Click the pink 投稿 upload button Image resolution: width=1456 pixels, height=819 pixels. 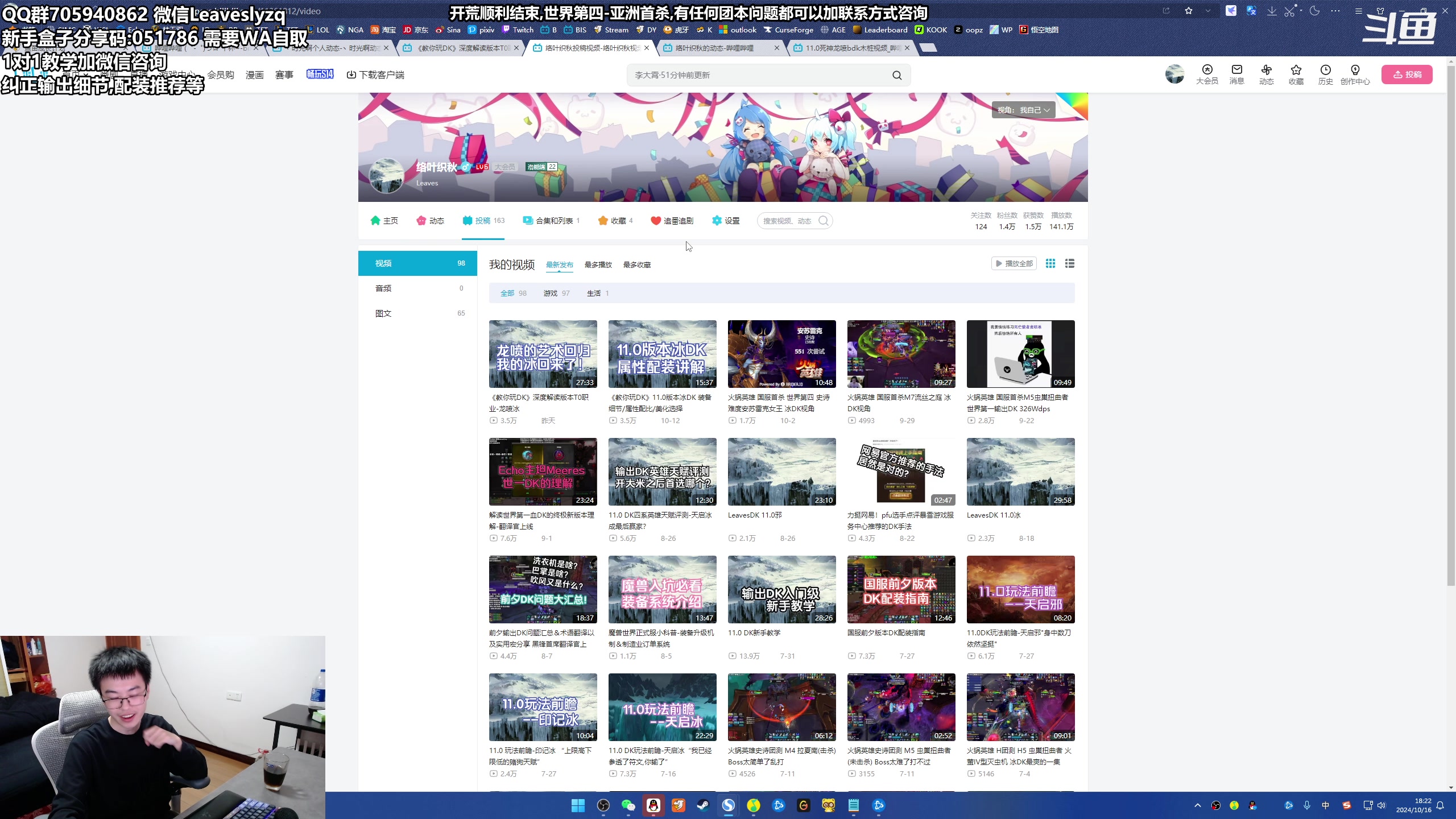pyautogui.click(x=1407, y=75)
